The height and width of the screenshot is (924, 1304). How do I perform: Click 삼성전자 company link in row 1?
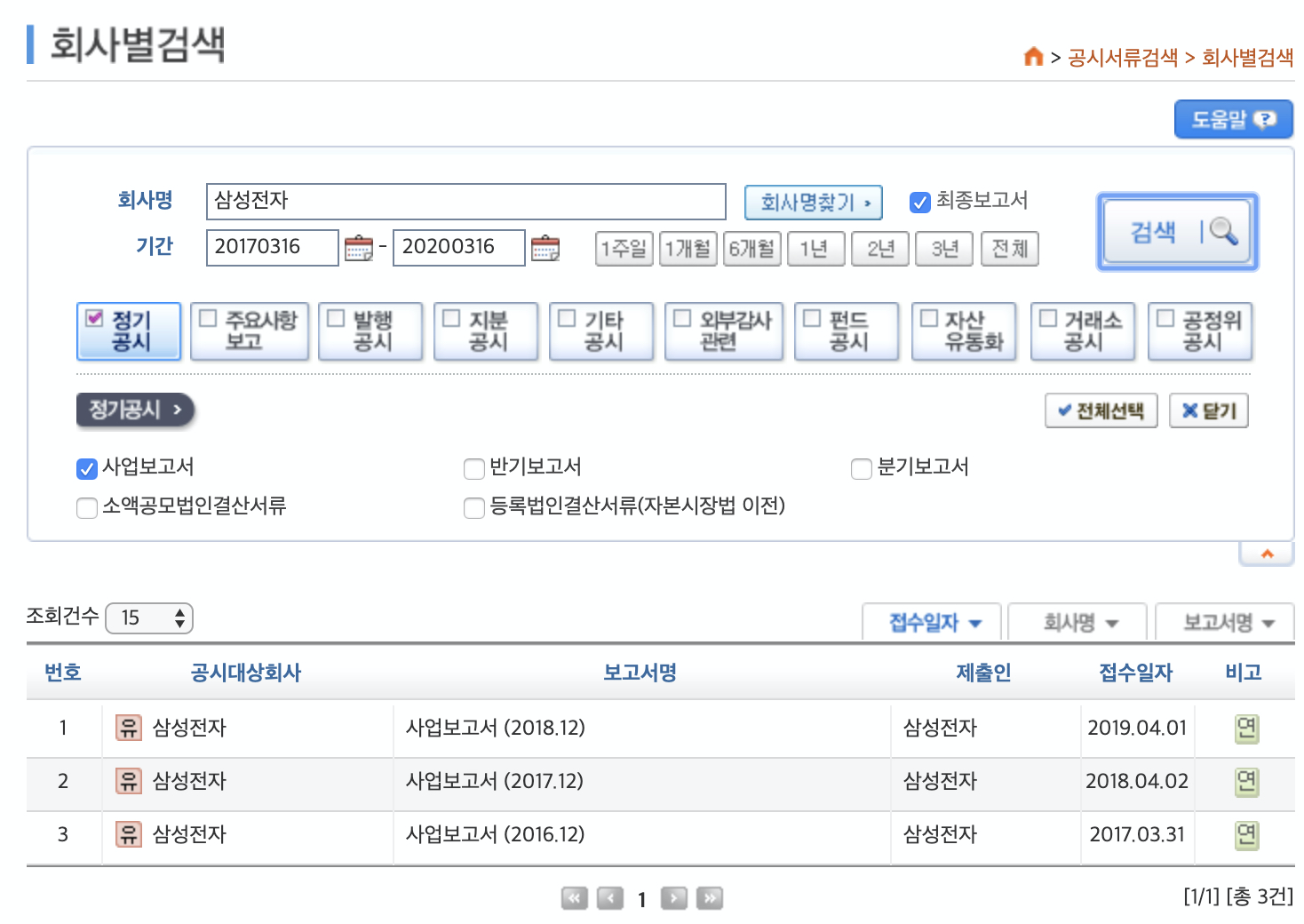pyautogui.click(x=189, y=728)
